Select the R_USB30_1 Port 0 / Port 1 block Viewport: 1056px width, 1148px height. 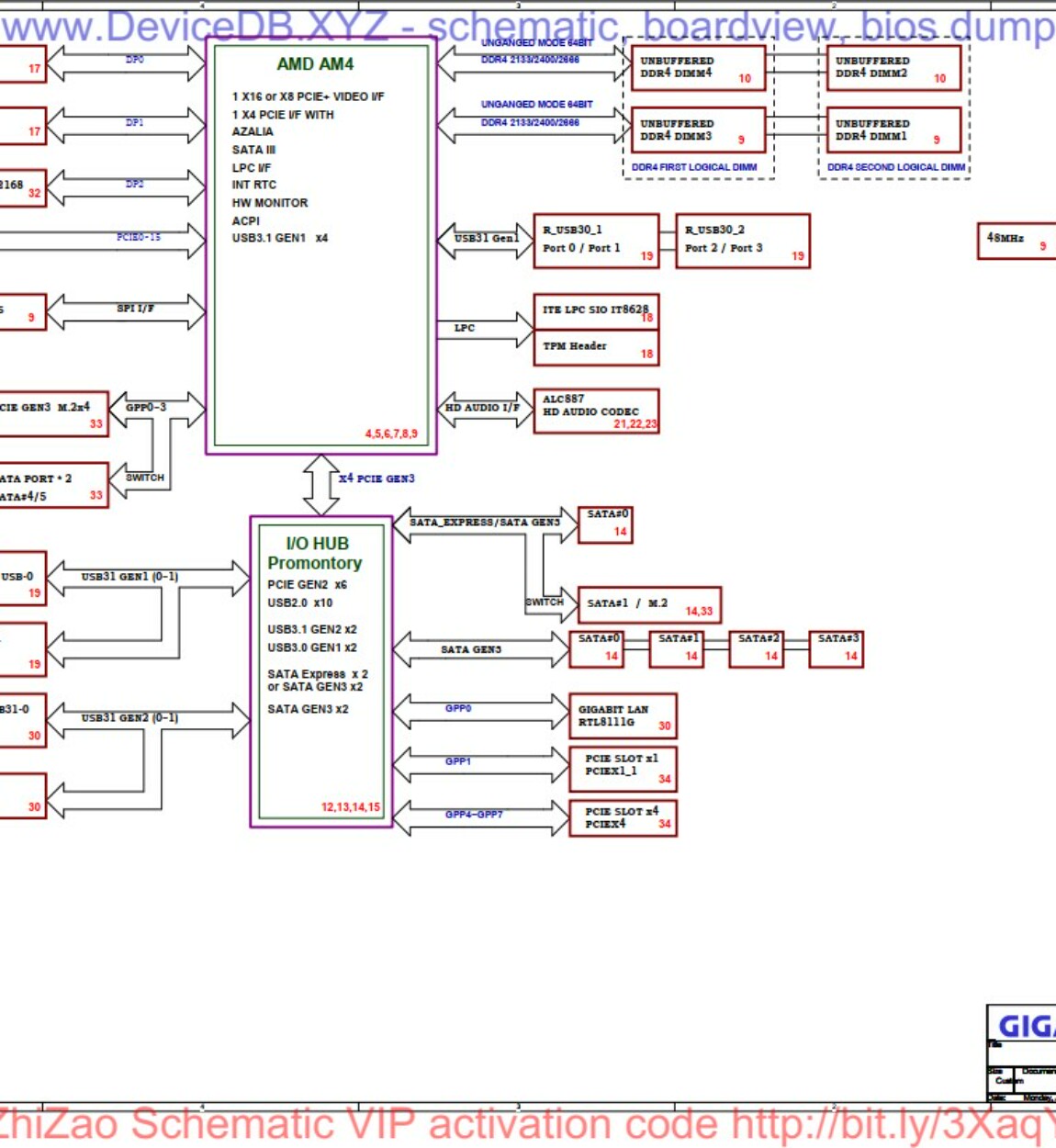pos(596,241)
